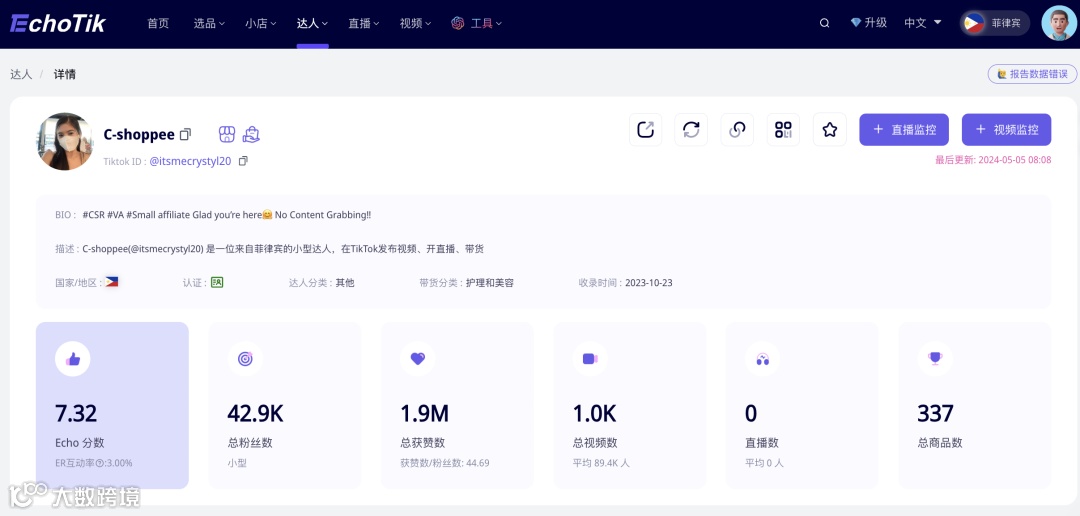This screenshot has height=516, width=1080.
Task: Open the @itsmecrystyl20 TikTok link
Action: 191,161
